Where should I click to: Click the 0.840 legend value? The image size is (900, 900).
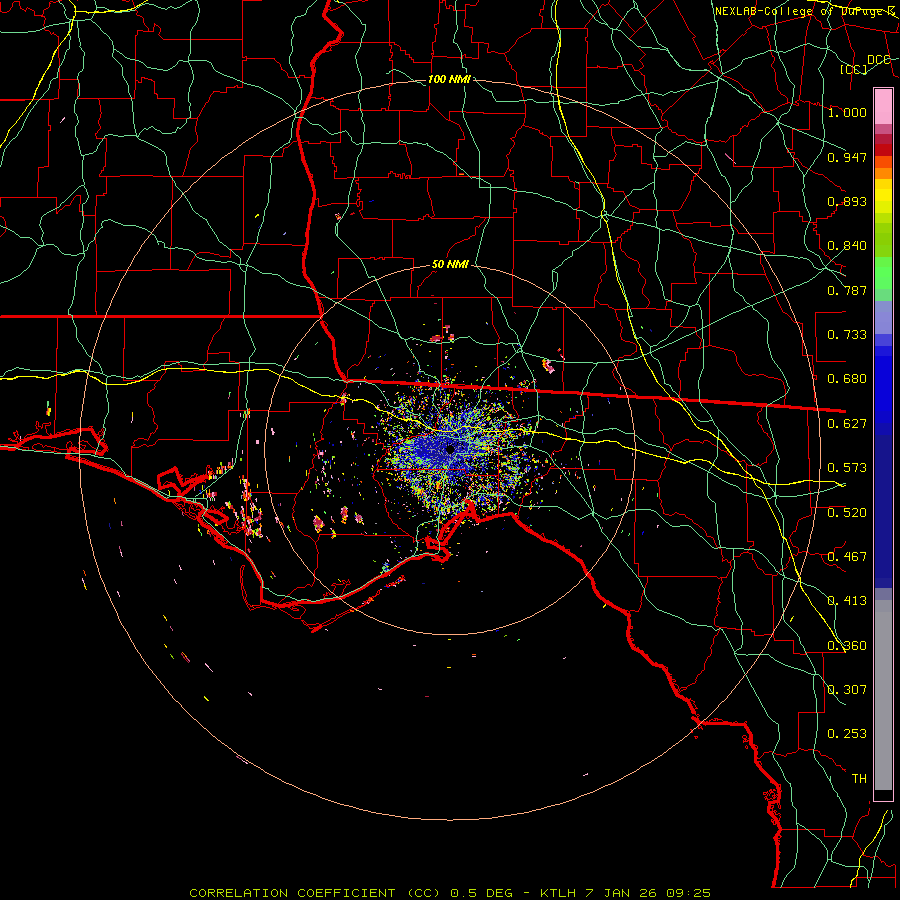click(847, 246)
